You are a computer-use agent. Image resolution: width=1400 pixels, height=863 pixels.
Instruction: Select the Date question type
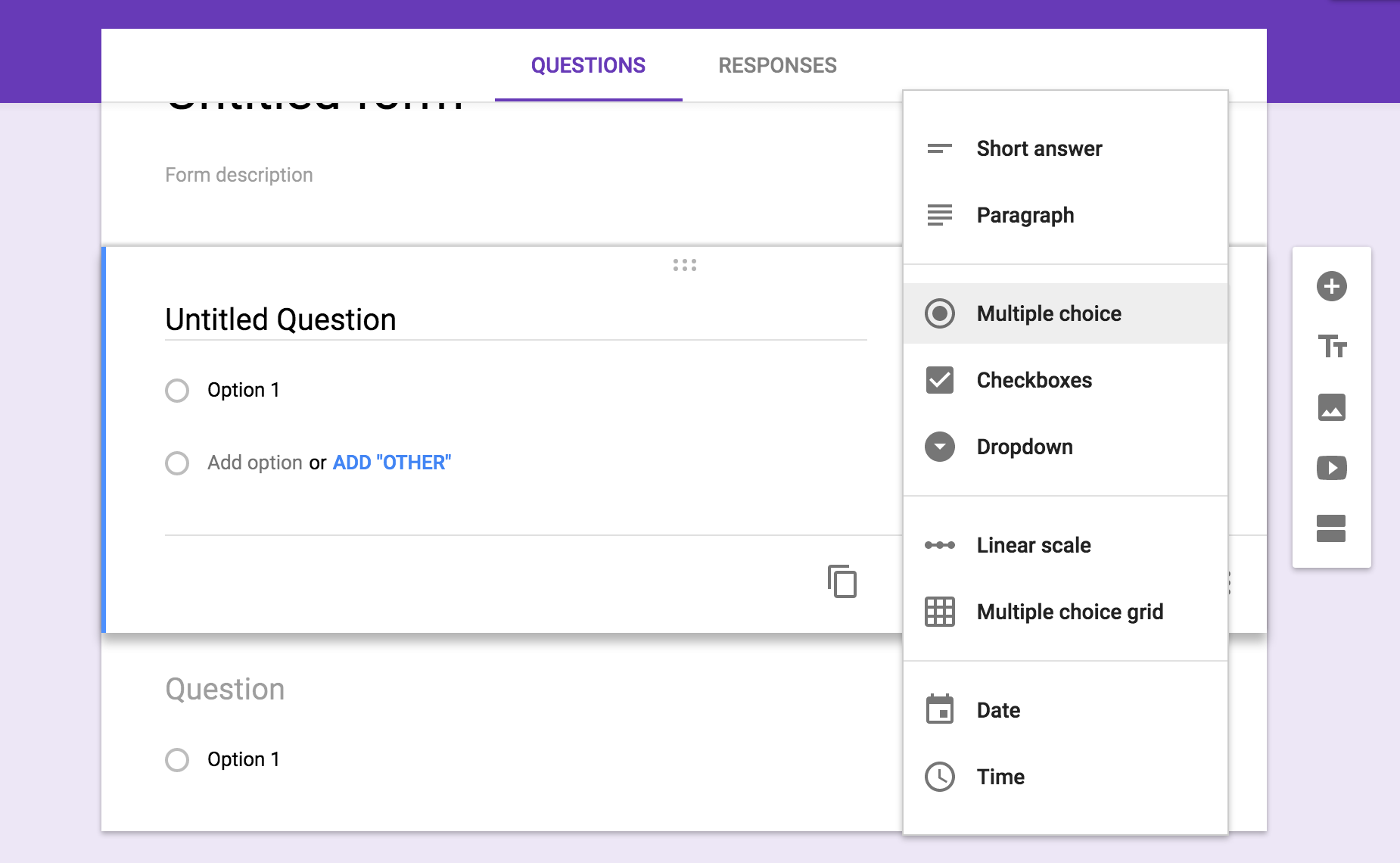(x=999, y=709)
